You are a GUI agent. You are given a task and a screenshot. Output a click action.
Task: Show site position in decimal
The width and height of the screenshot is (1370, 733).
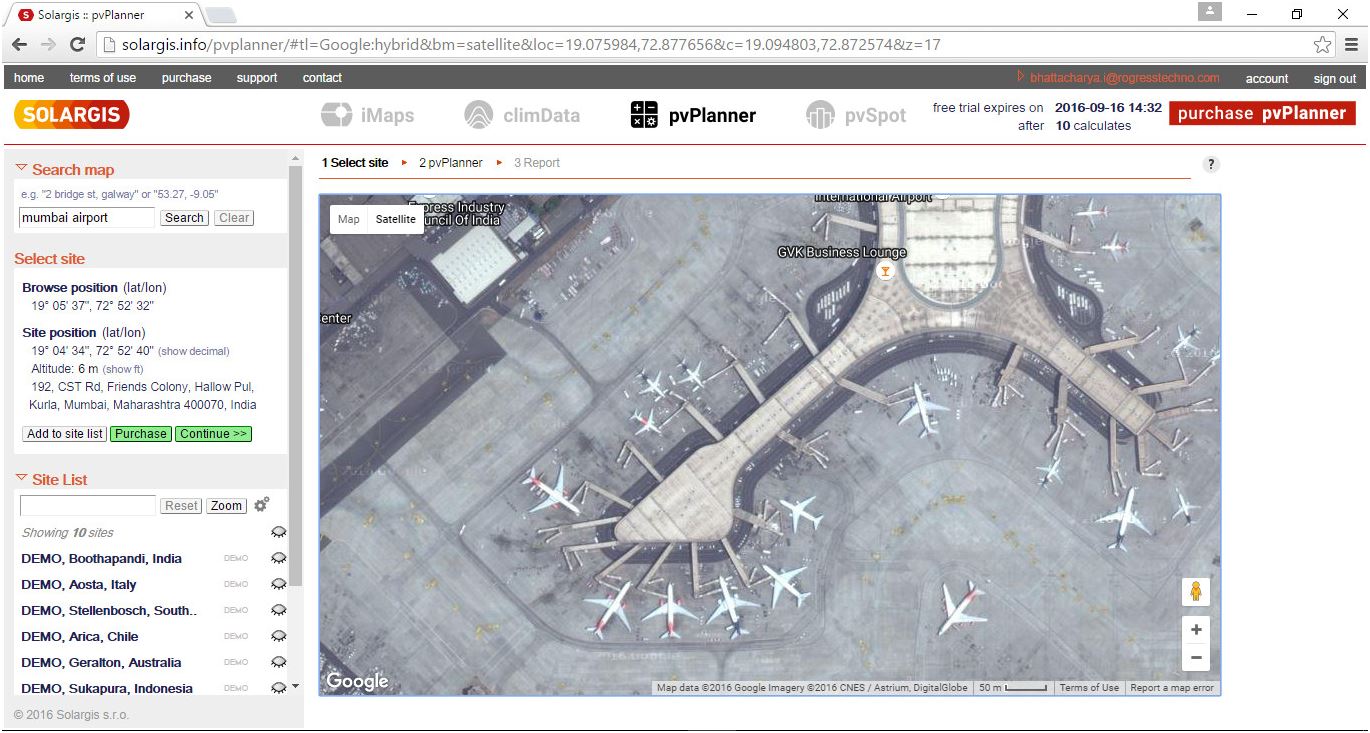(194, 351)
